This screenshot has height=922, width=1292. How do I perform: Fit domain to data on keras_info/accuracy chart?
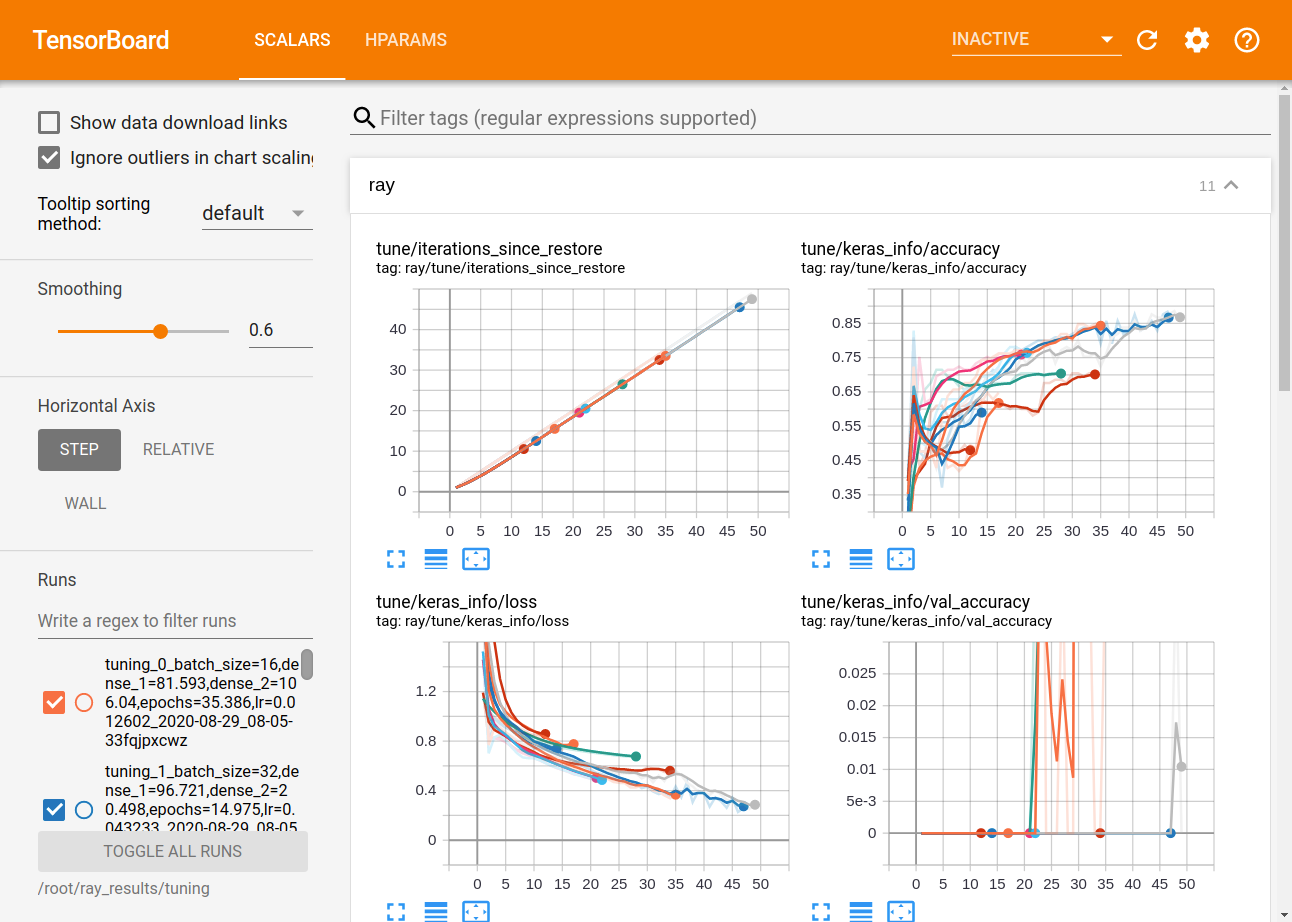(x=901, y=559)
